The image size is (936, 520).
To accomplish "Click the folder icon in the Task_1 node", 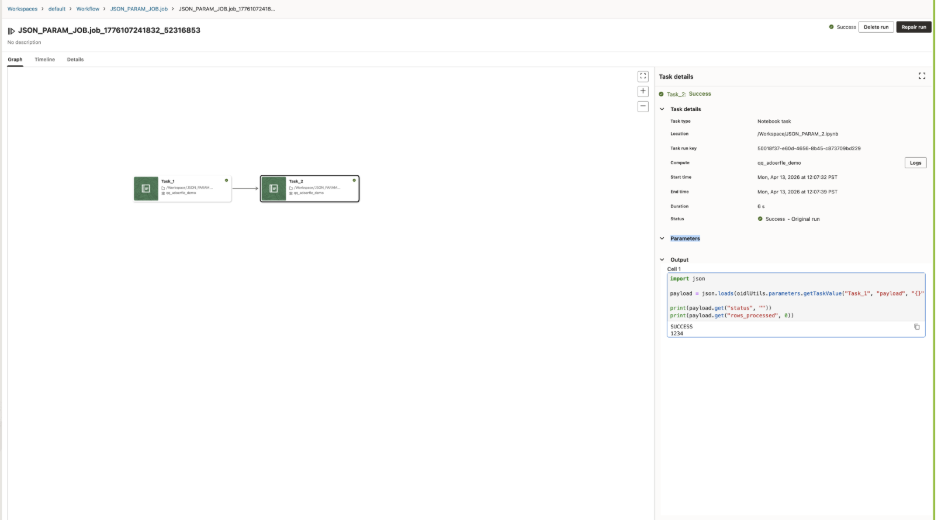I will [164, 187].
